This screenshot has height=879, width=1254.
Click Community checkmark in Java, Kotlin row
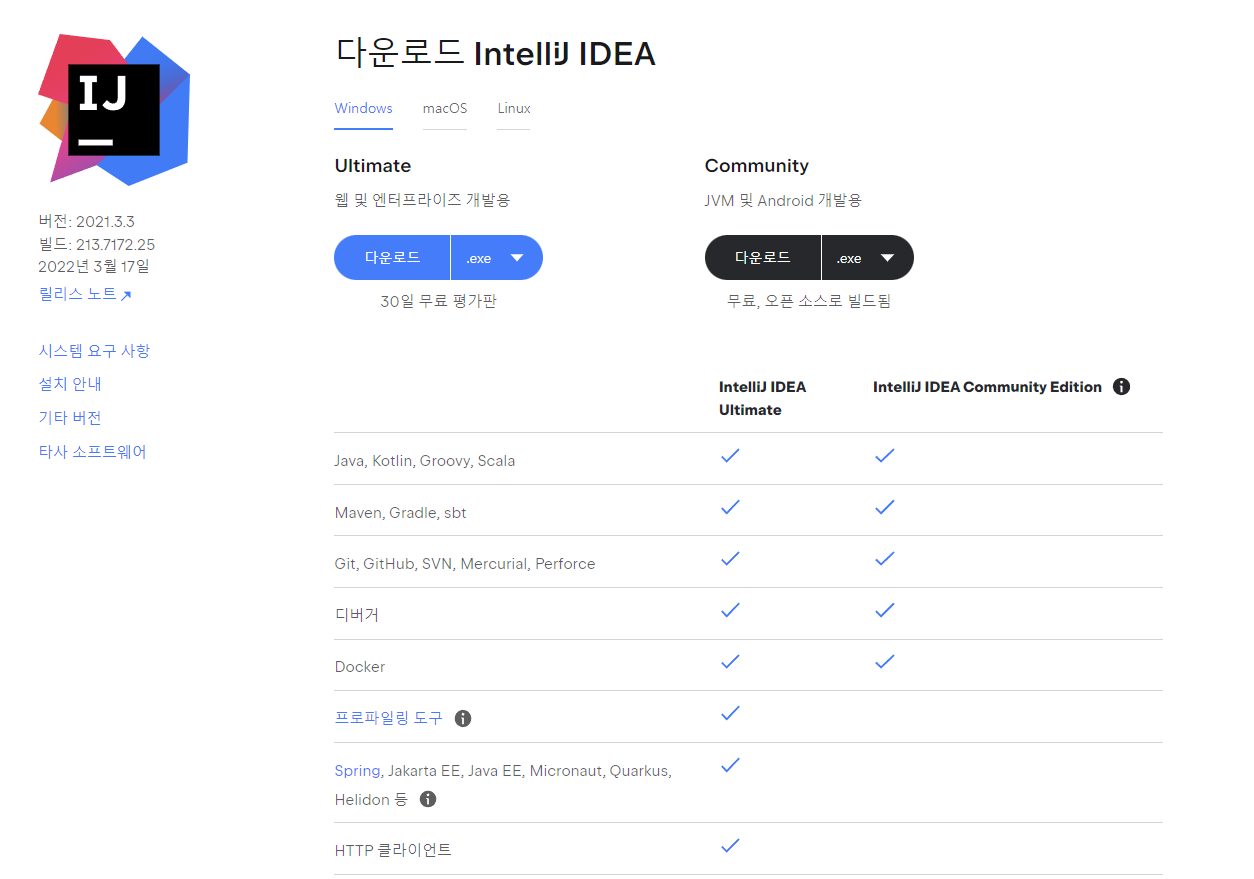[x=884, y=455]
